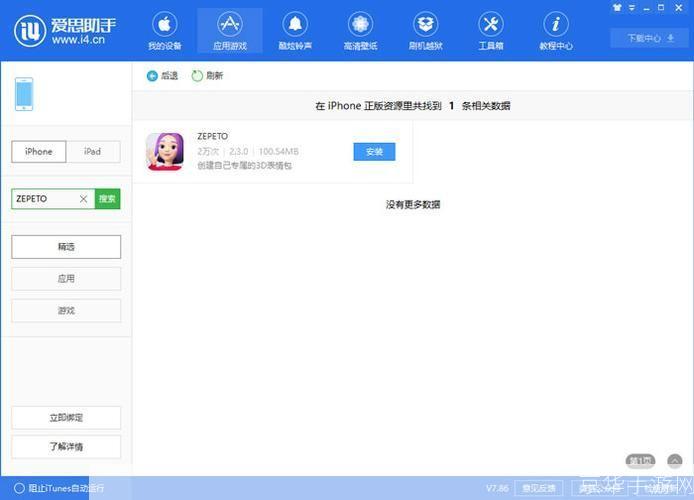694x500 pixels.
Task: Open the 刷机越狱 flash & jailbreak section
Action: tap(426, 31)
